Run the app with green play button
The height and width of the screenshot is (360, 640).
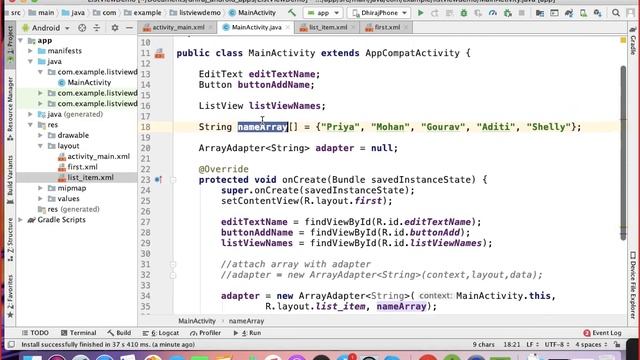(420, 13)
